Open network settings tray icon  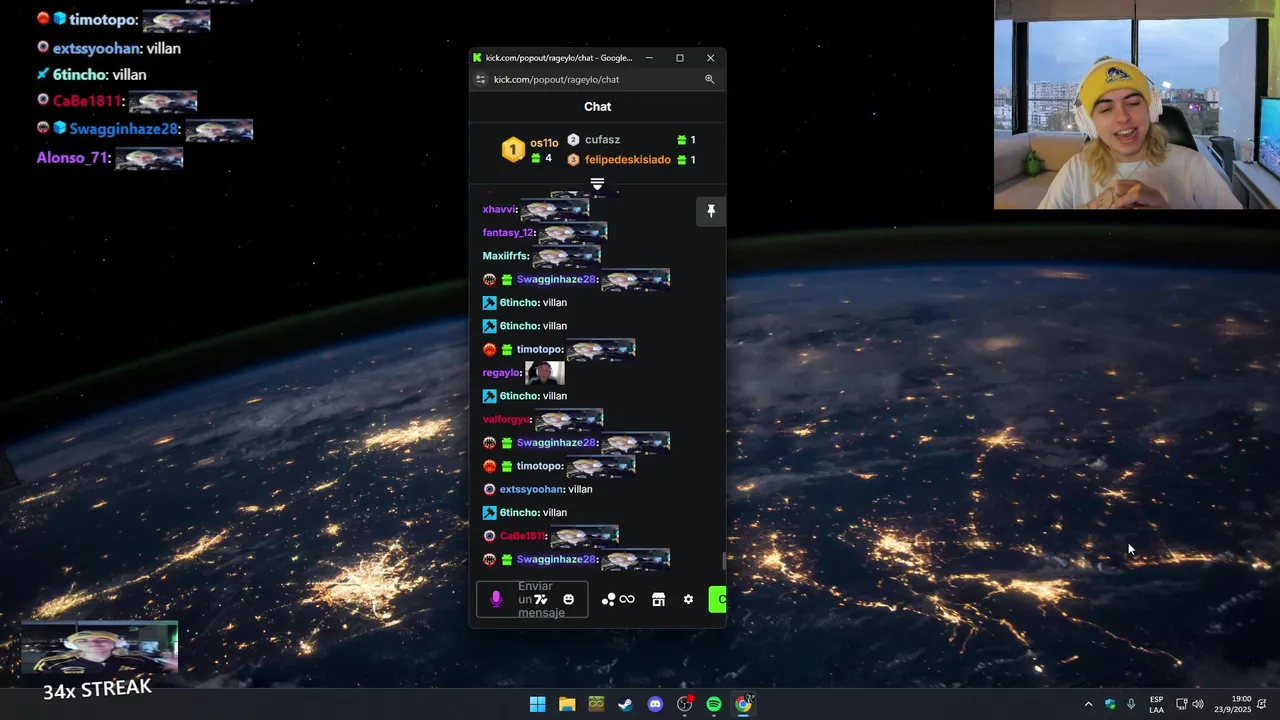pos(1181,704)
